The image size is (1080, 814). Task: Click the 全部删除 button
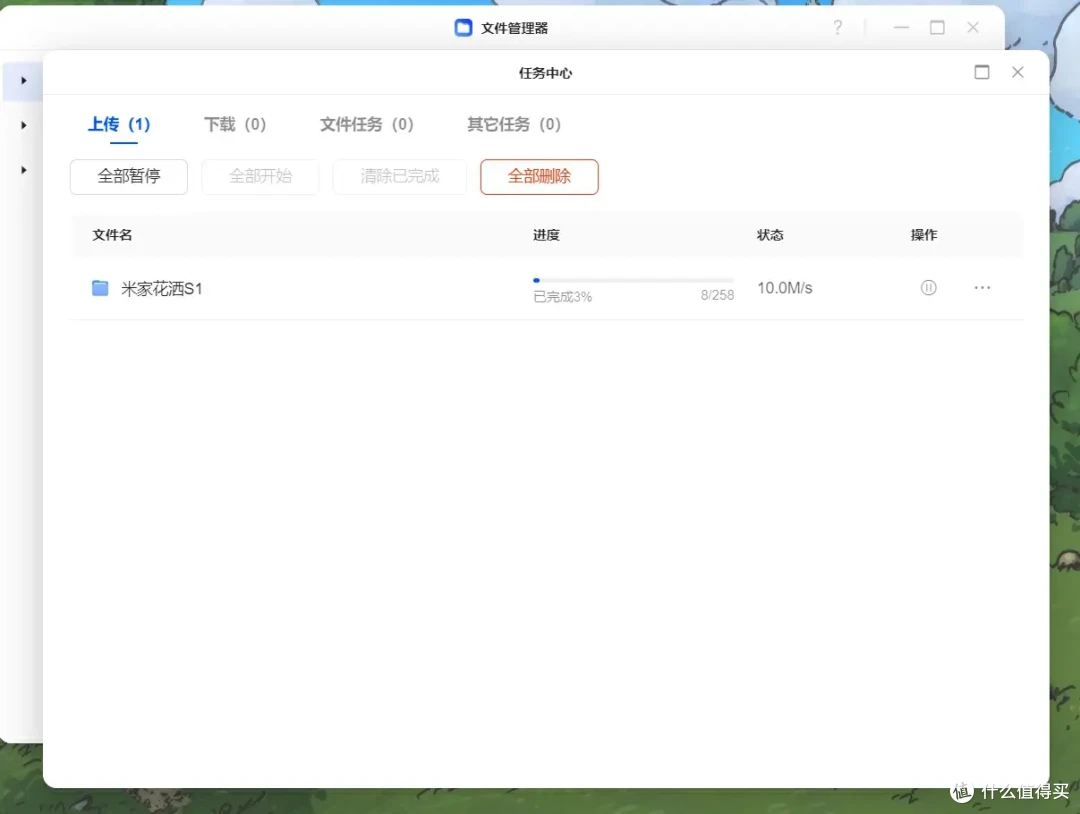(x=539, y=177)
